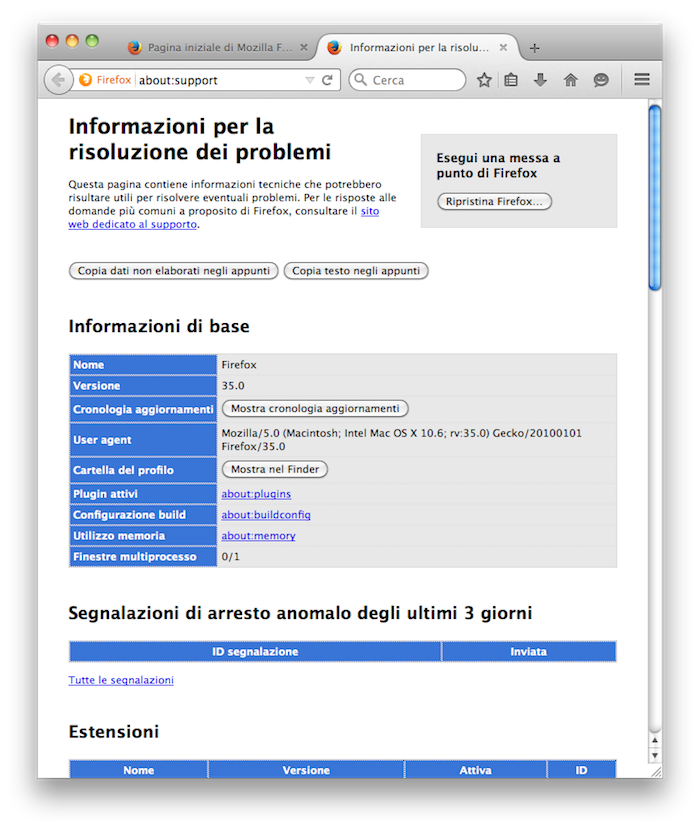Open the hamburger menu
The height and width of the screenshot is (830, 700).
(x=642, y=79)
